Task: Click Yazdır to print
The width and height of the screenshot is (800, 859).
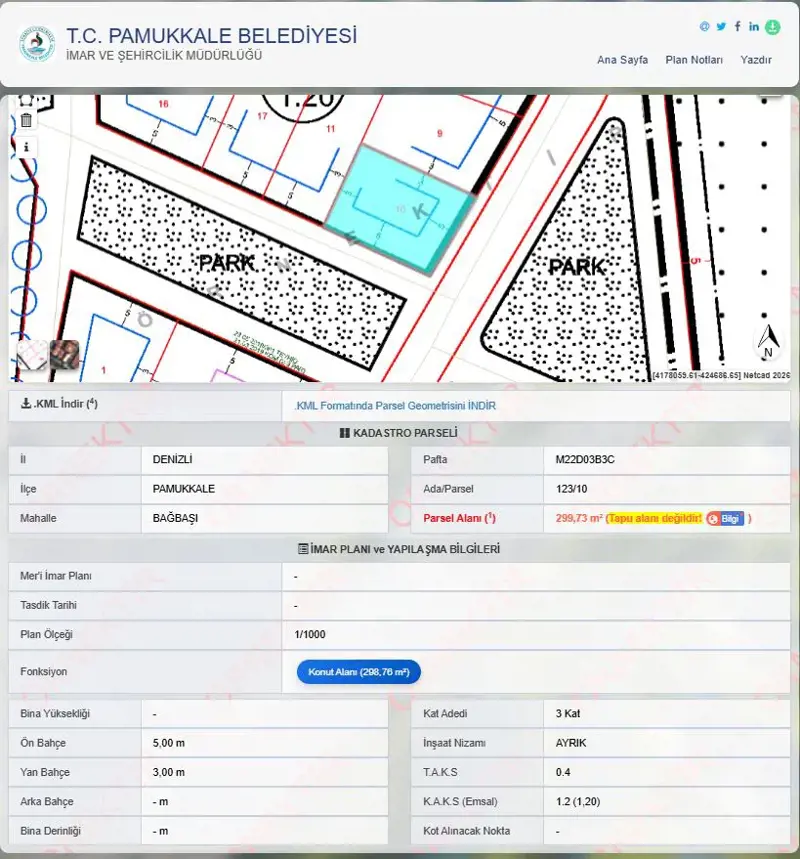Action: (756, 60)
